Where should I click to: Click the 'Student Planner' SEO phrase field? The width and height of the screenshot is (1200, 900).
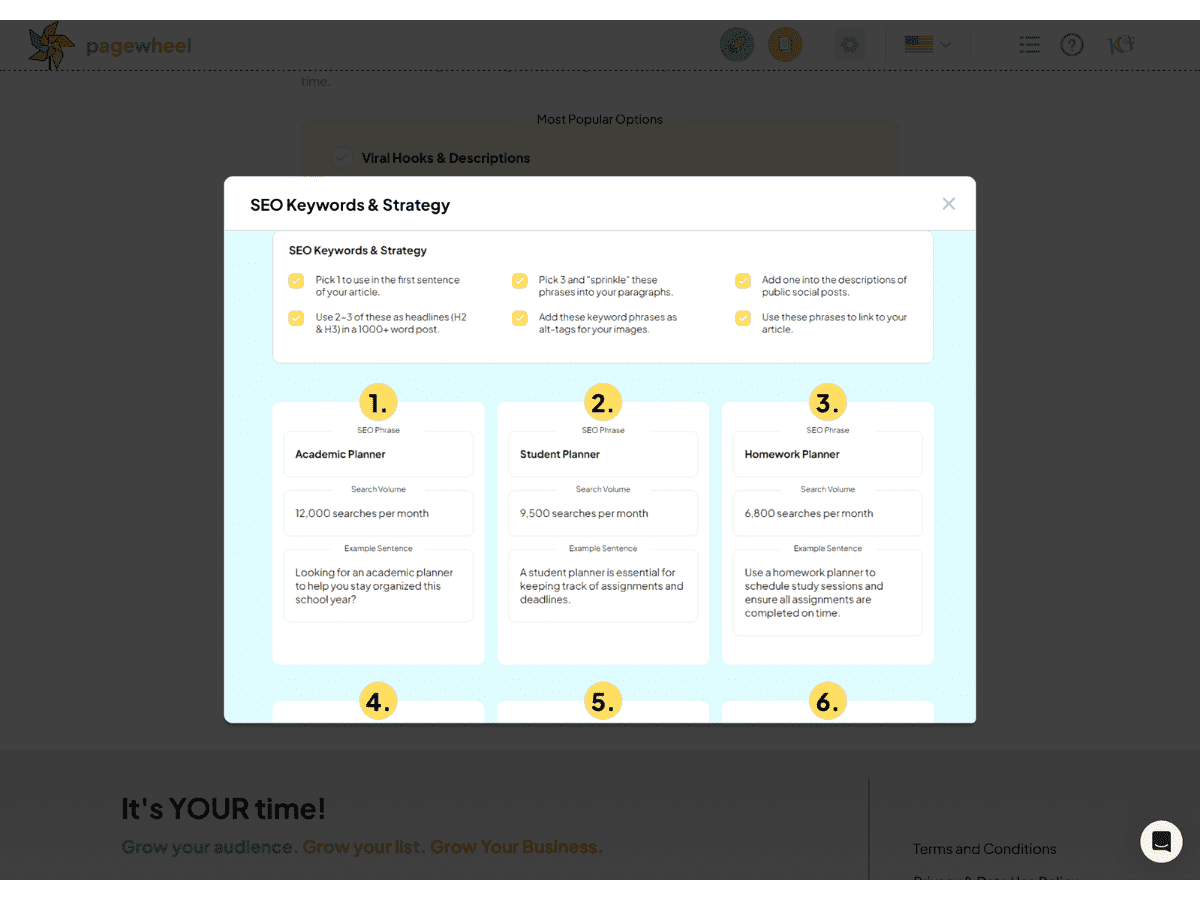[603, 454]
